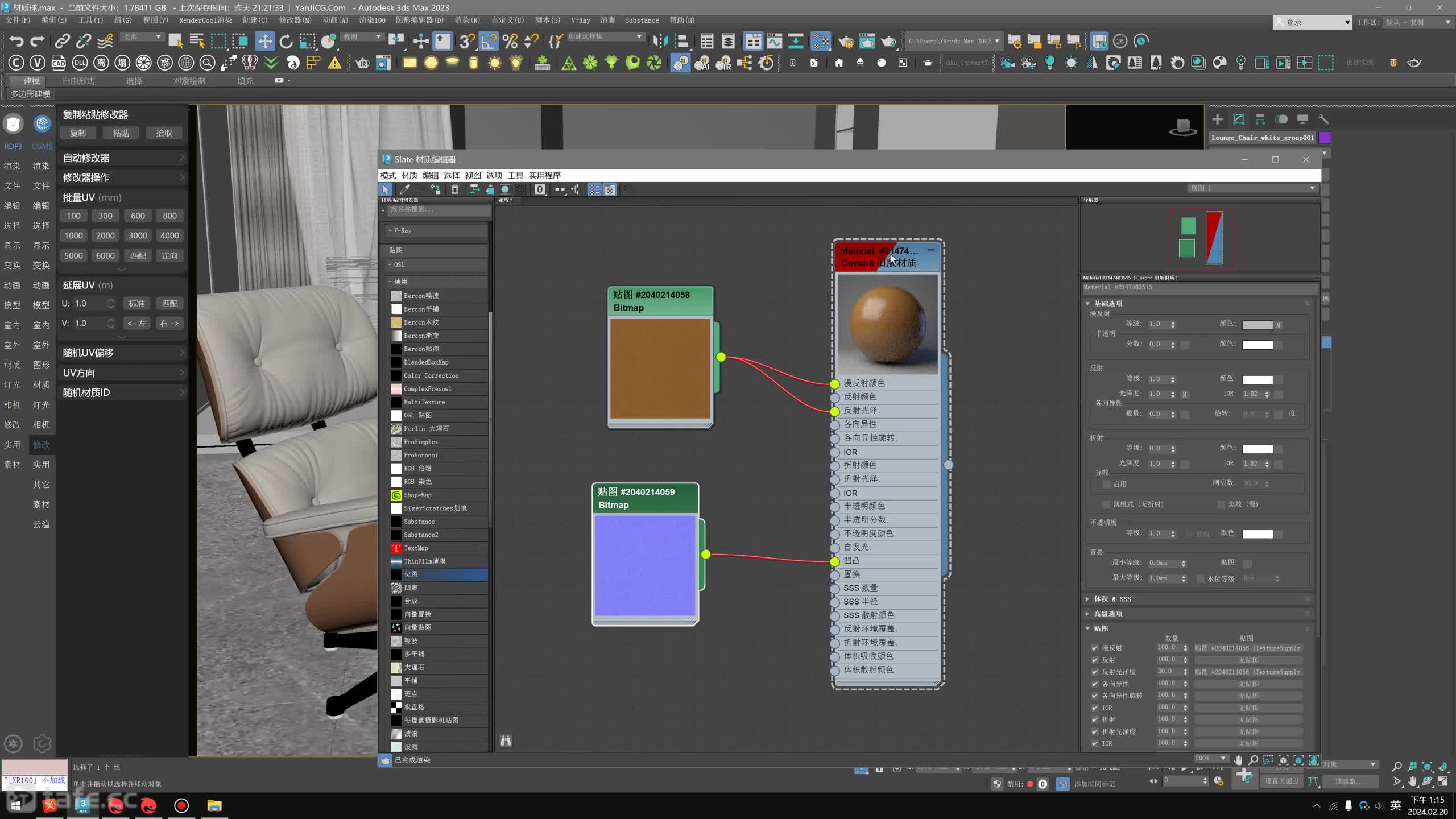Open the Substance main menu
Image resolution: width=1456 pixels, height=819 pixels.
point(642,20)
